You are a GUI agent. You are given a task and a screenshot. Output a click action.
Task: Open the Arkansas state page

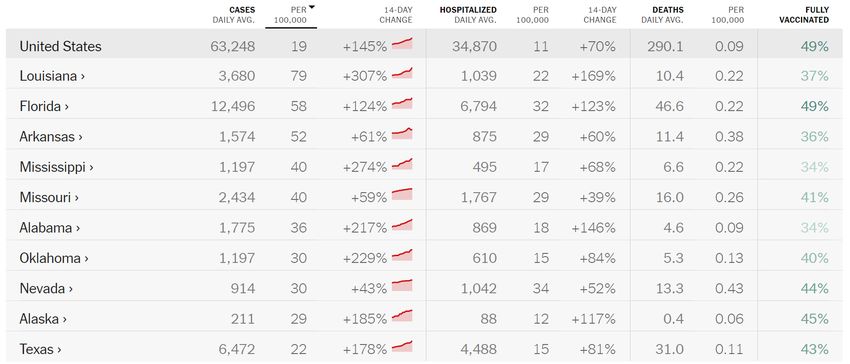(51, 137)
